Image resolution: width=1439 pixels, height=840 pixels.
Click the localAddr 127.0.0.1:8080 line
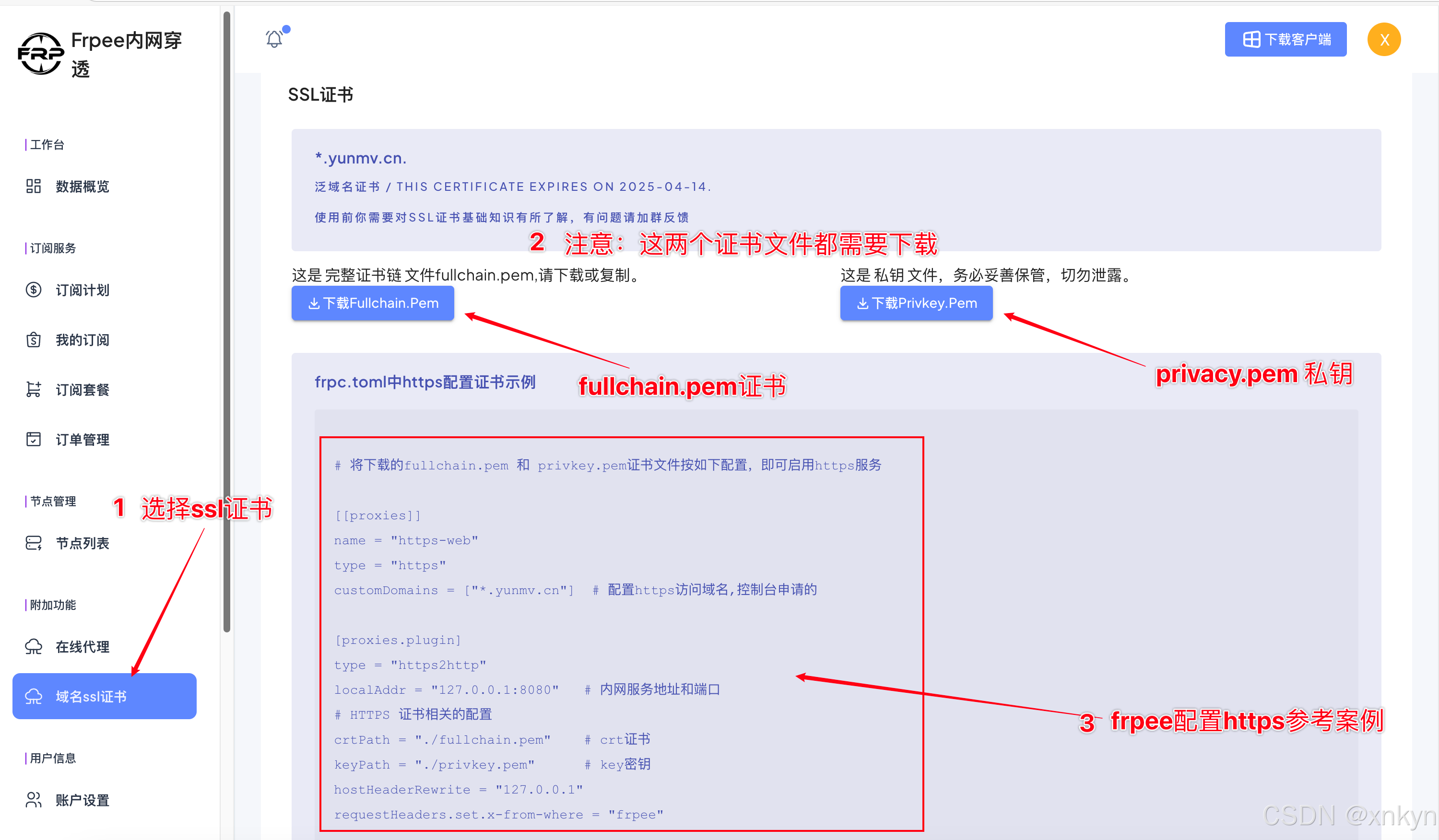(x=527, y=689)
